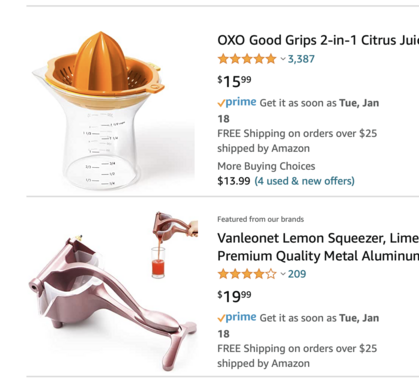Click the OXO five-star rating icons
419x381 pixels.
[x=247, y=59]
